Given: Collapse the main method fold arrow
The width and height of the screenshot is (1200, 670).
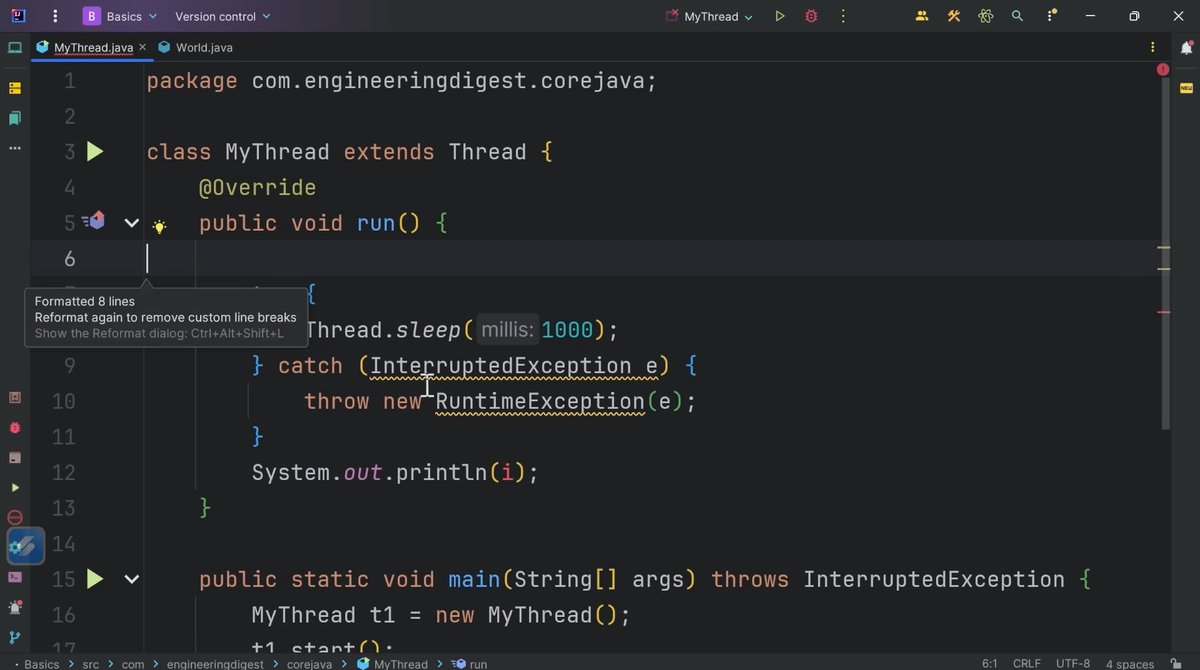Looking at the screenshot, I should [x=131, y=579].
